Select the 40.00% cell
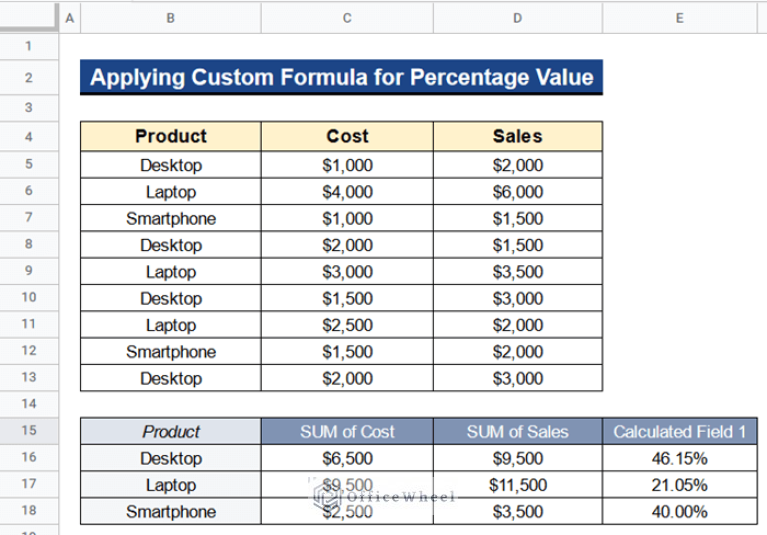 click(680, 512)
